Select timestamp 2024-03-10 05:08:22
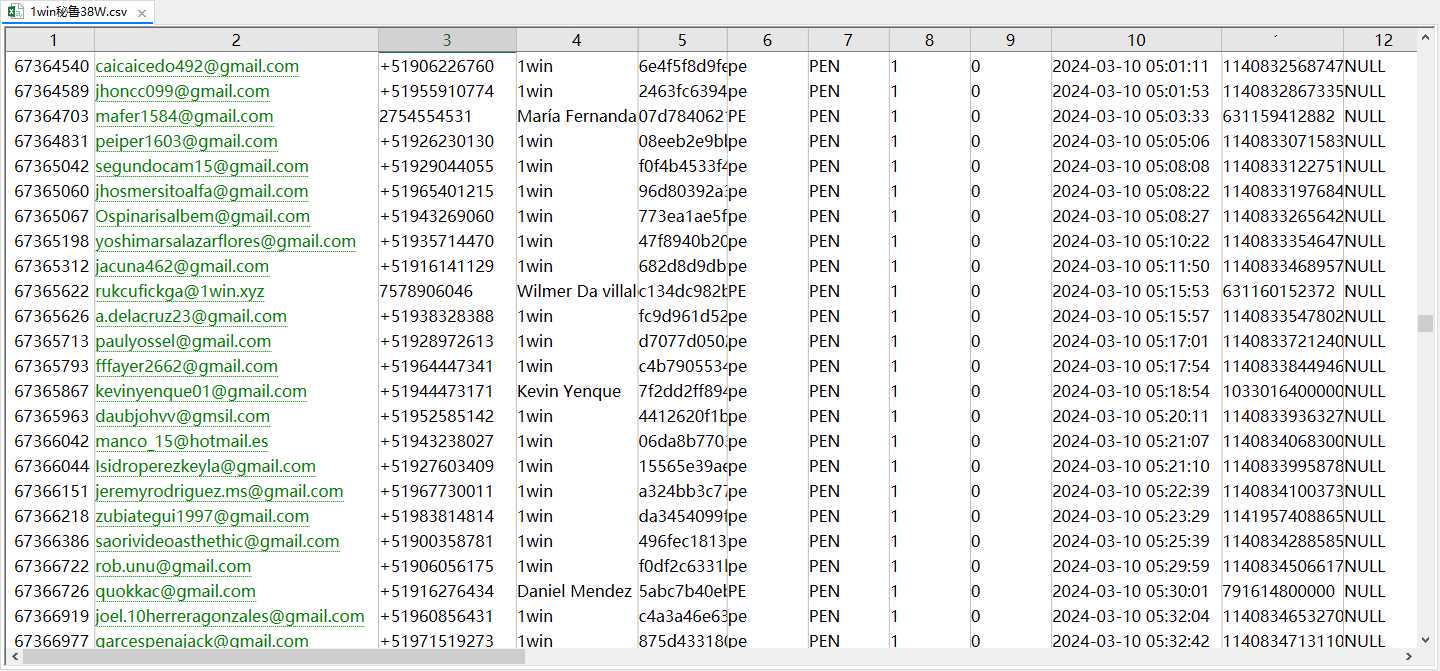 point(1136,191)
